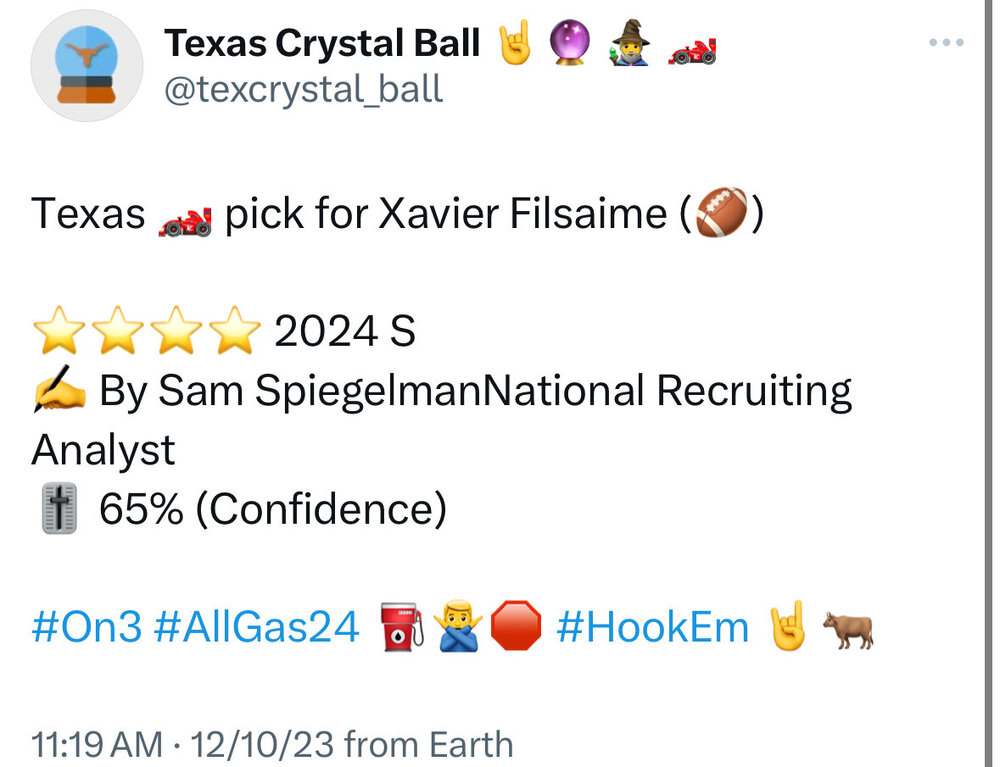Click the man gesturing no emoji
This screenshot has width=1000, height=767.
pyautogui.click(x=461, y=629)
